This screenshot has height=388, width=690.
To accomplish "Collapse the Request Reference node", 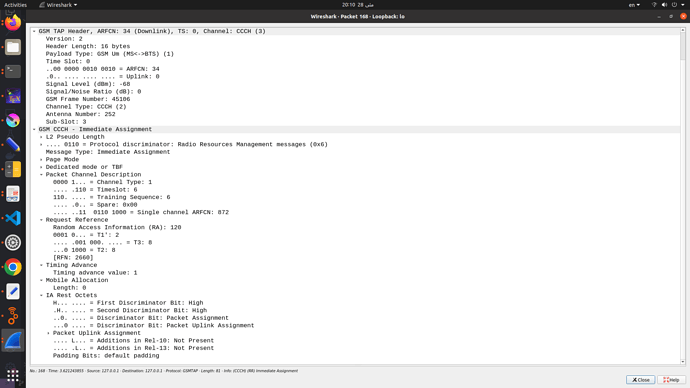I will [41, 220].
